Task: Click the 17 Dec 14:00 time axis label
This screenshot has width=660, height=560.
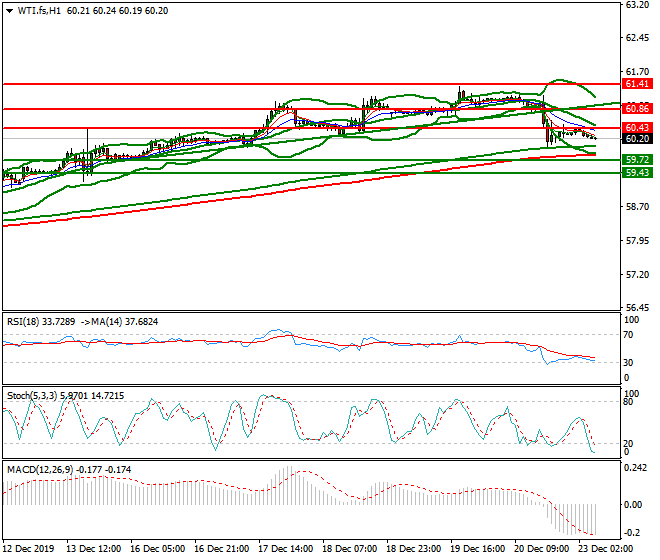Action: point(285,549)
